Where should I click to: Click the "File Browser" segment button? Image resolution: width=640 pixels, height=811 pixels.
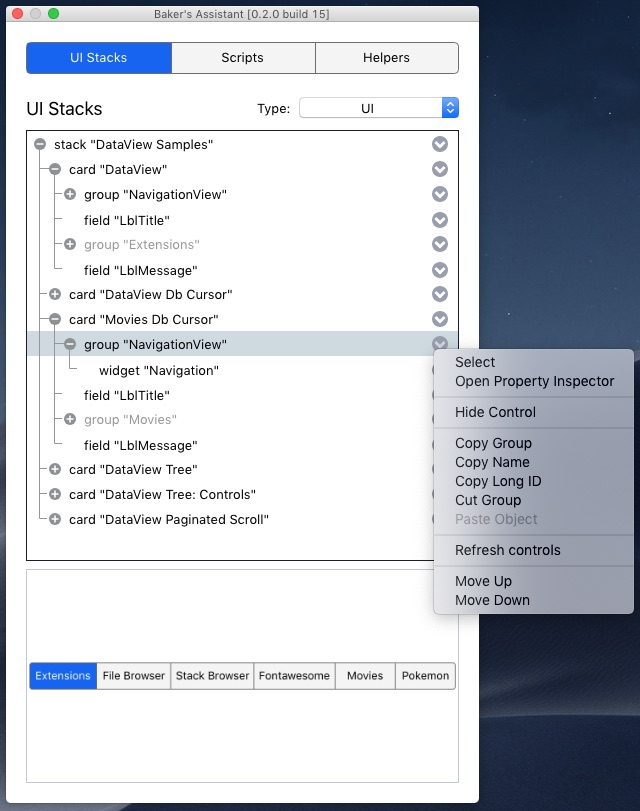tap(133, 676)
